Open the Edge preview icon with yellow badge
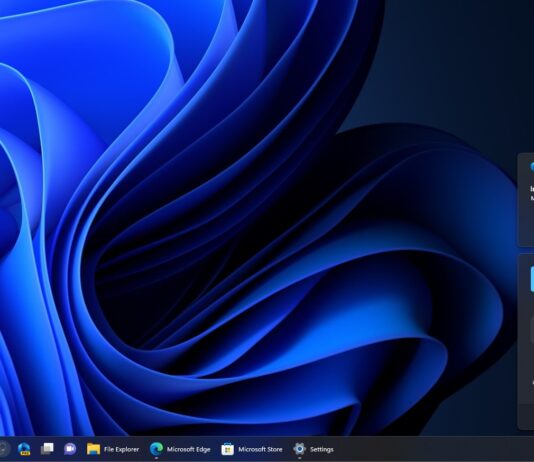The height and width of the screenshot is (462, 534). pyautogui.click(x=24, y=449)
